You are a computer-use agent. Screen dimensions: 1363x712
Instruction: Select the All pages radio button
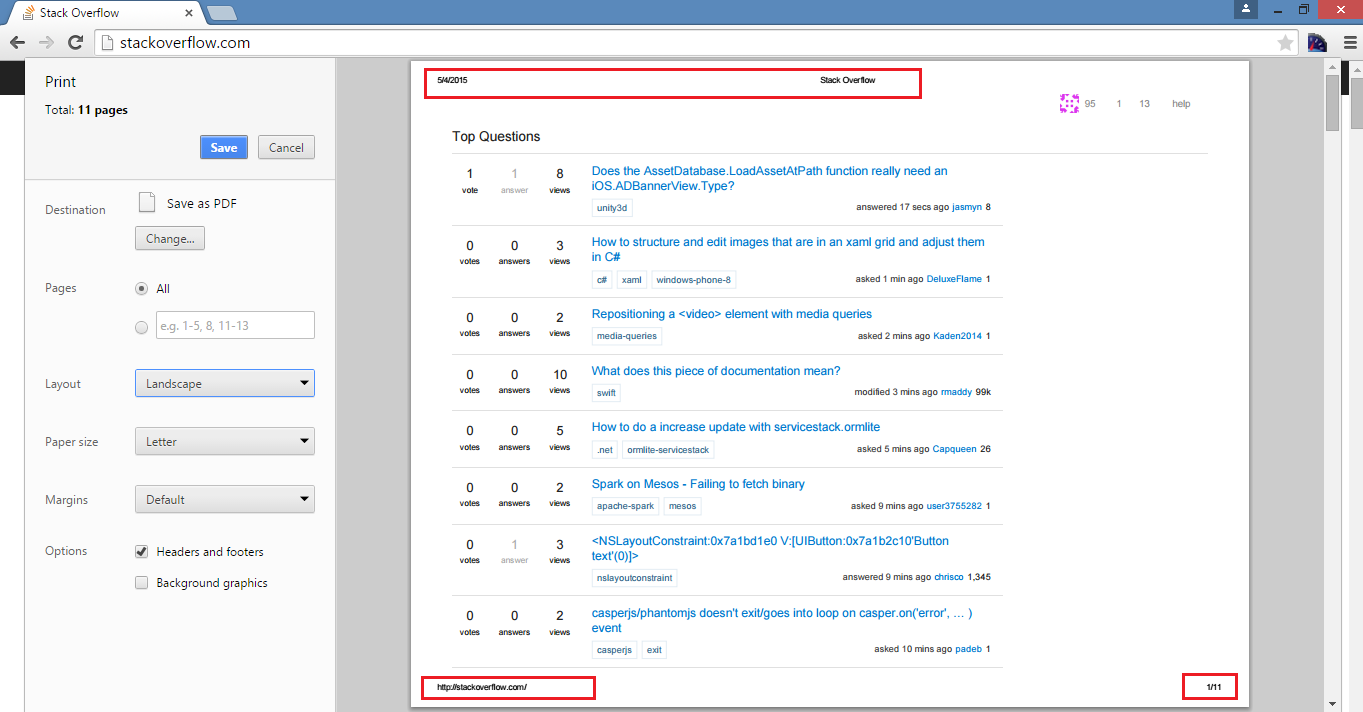pyautogui.click(x=141, y=288)
